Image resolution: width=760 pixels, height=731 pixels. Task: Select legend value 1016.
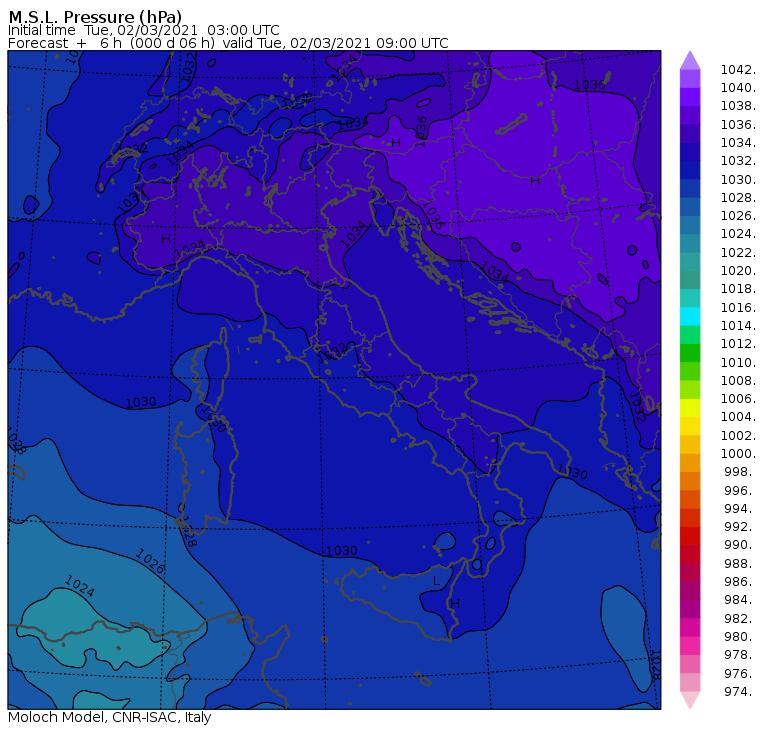738,307
